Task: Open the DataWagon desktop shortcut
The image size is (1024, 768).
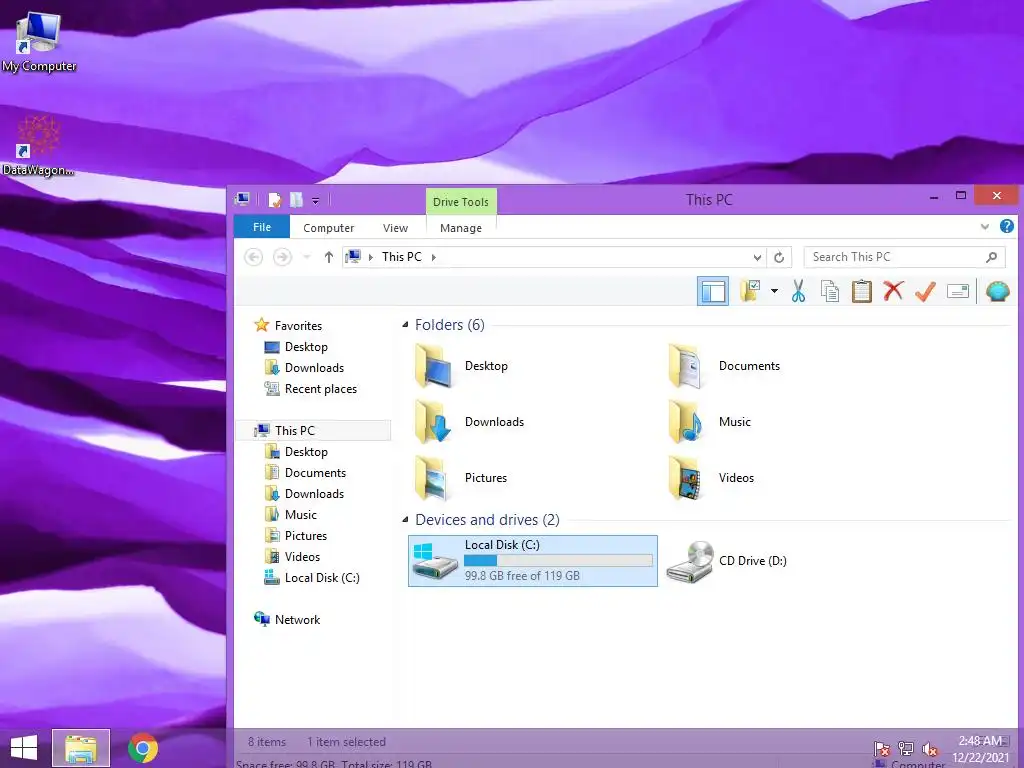Action: [38, 146]
